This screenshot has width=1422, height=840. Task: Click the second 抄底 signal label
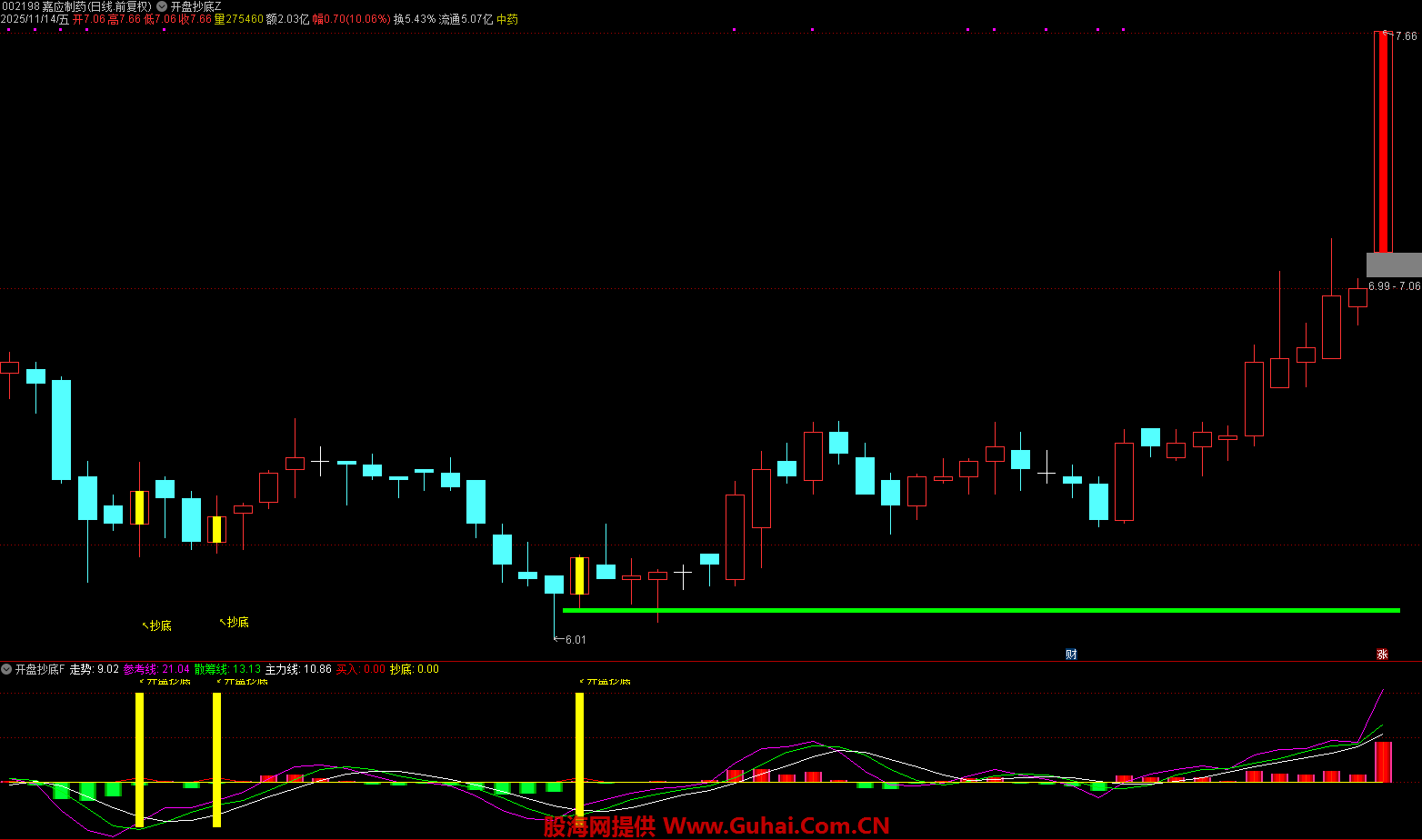click(x=237, y=622)
